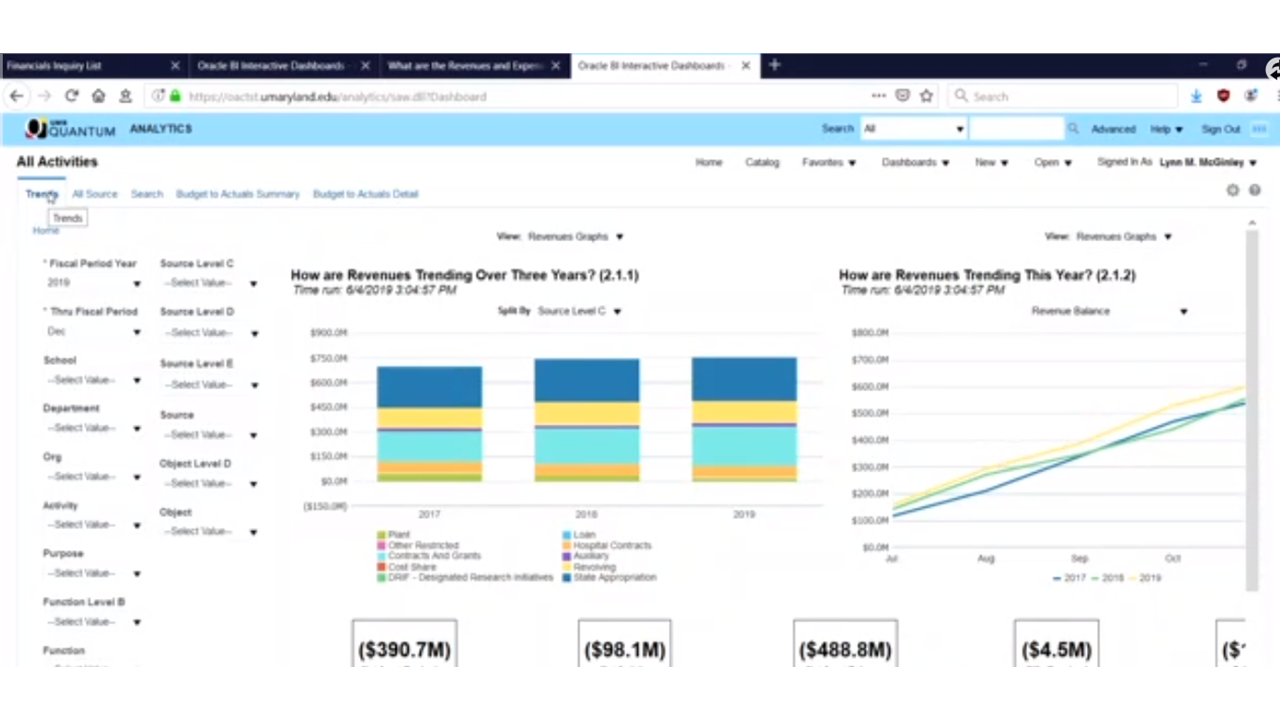1280x720 pixels.
Task: Click the State Appropriation legend color swatch
Action: tap(566, 578)
